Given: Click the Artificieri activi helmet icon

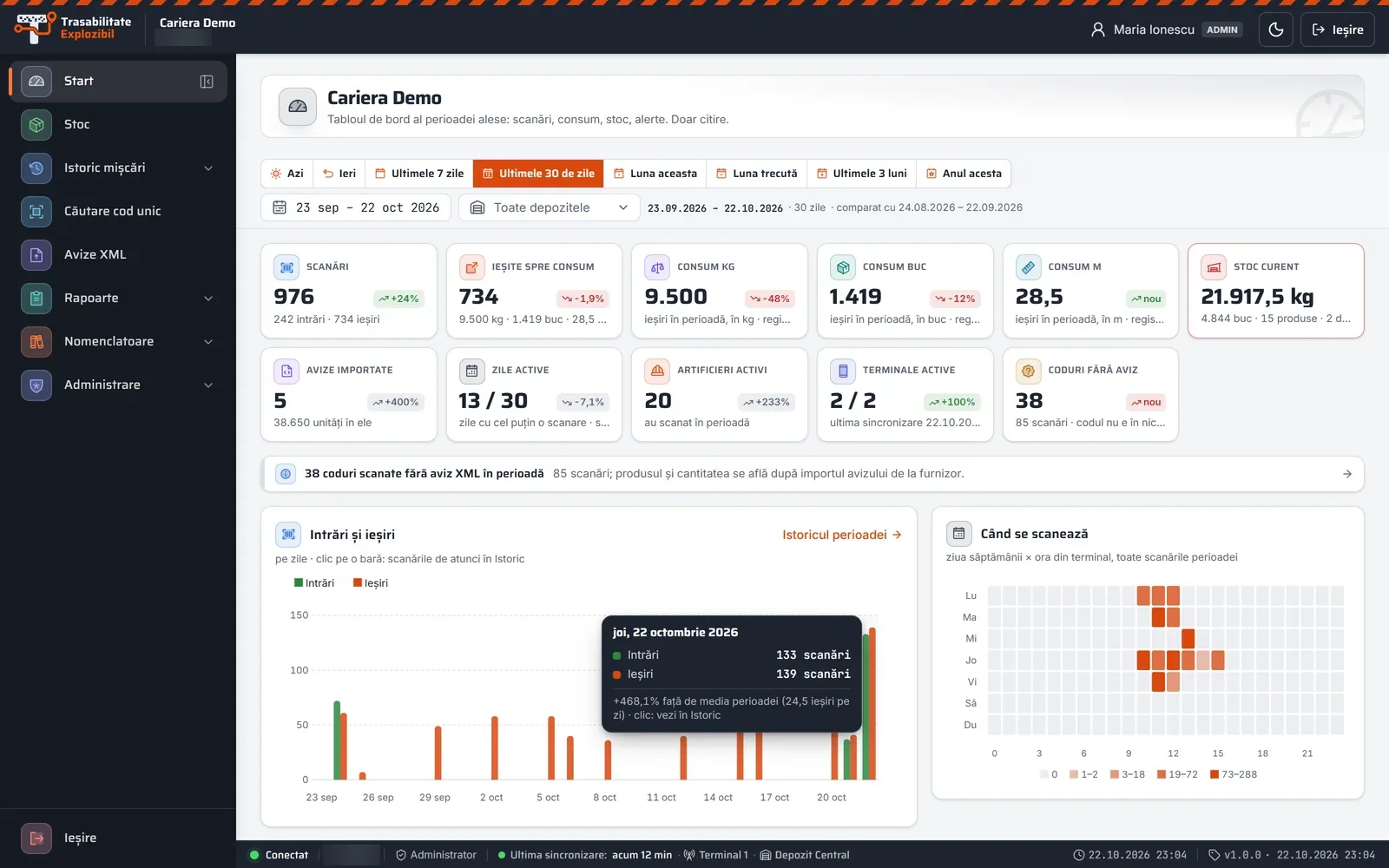Looking at the screenshot, I should pyautogui.click(x=657, y=371).
